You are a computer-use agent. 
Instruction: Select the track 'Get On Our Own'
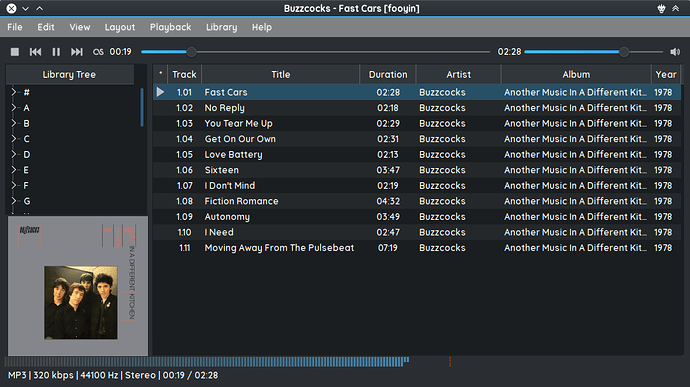[240, 139]
